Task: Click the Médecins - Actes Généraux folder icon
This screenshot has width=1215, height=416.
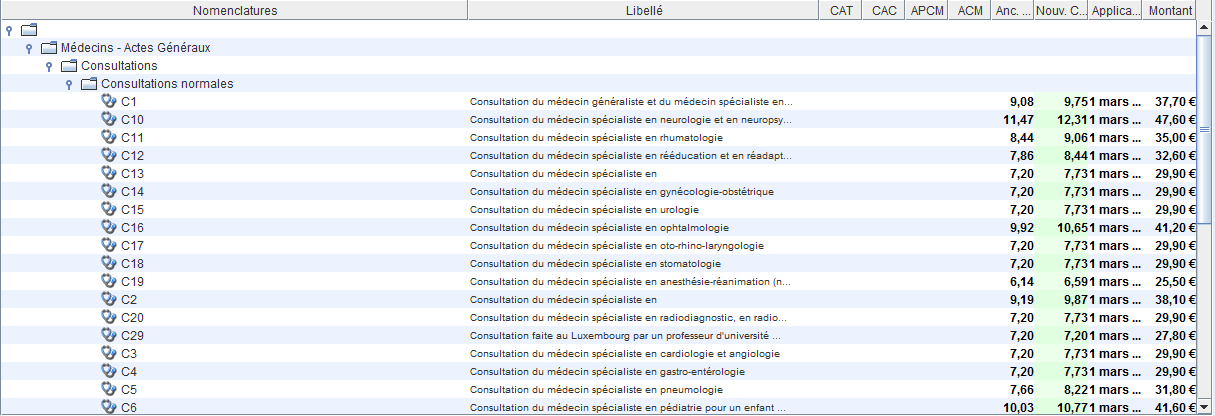Action: [x=49, y=48]
